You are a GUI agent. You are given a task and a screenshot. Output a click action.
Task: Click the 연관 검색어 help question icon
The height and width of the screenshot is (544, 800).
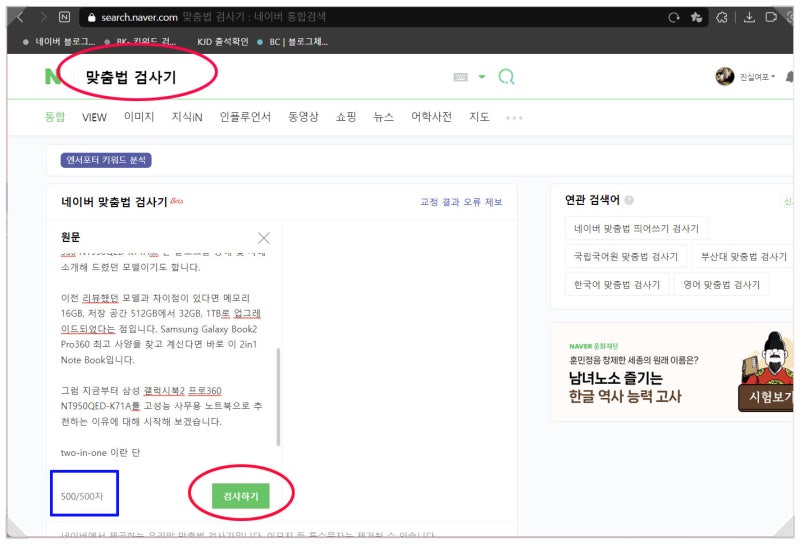[629, 200]
